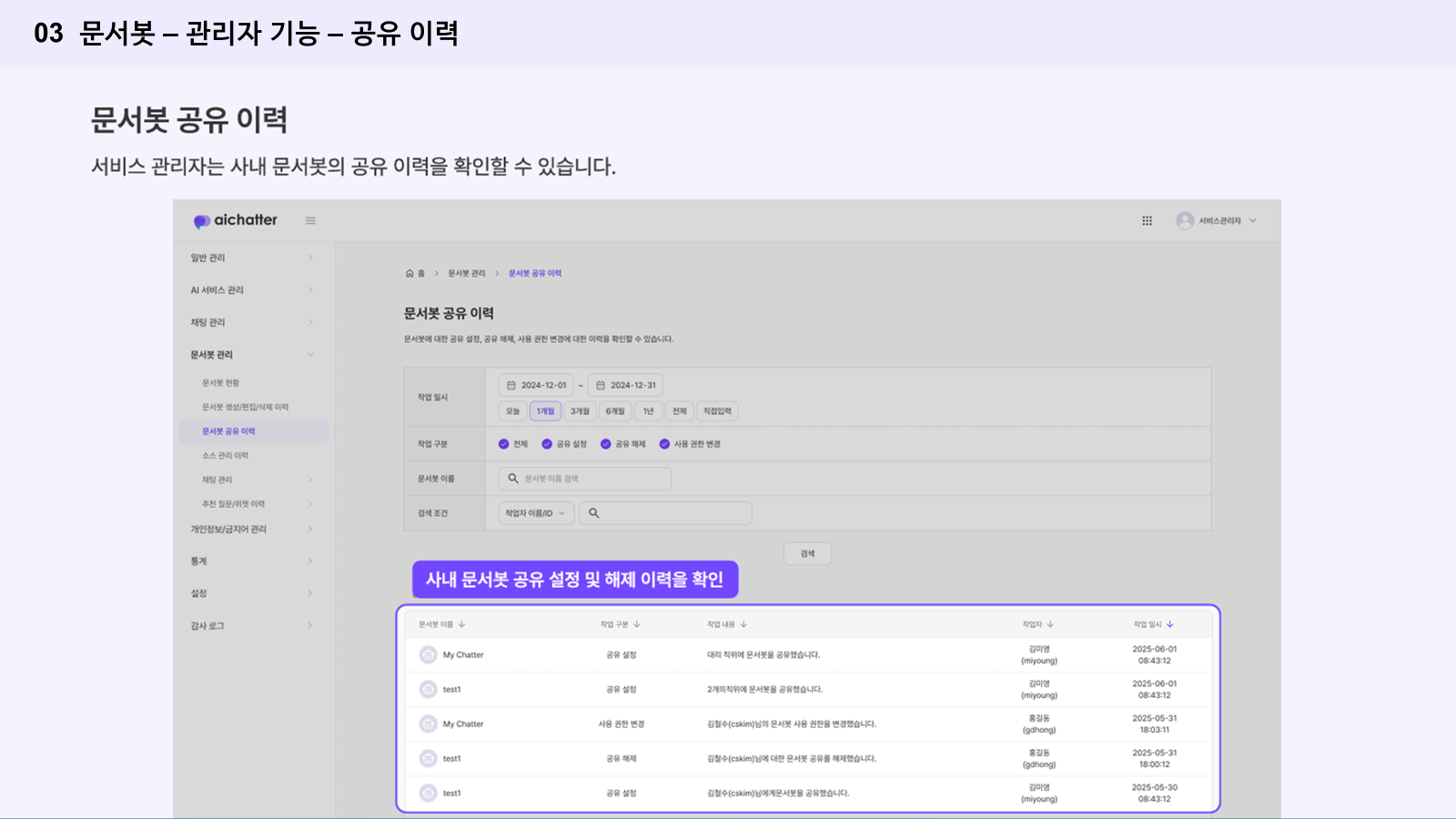
Task: Click the aichatter logo icon
Action: tap(201, 221)
